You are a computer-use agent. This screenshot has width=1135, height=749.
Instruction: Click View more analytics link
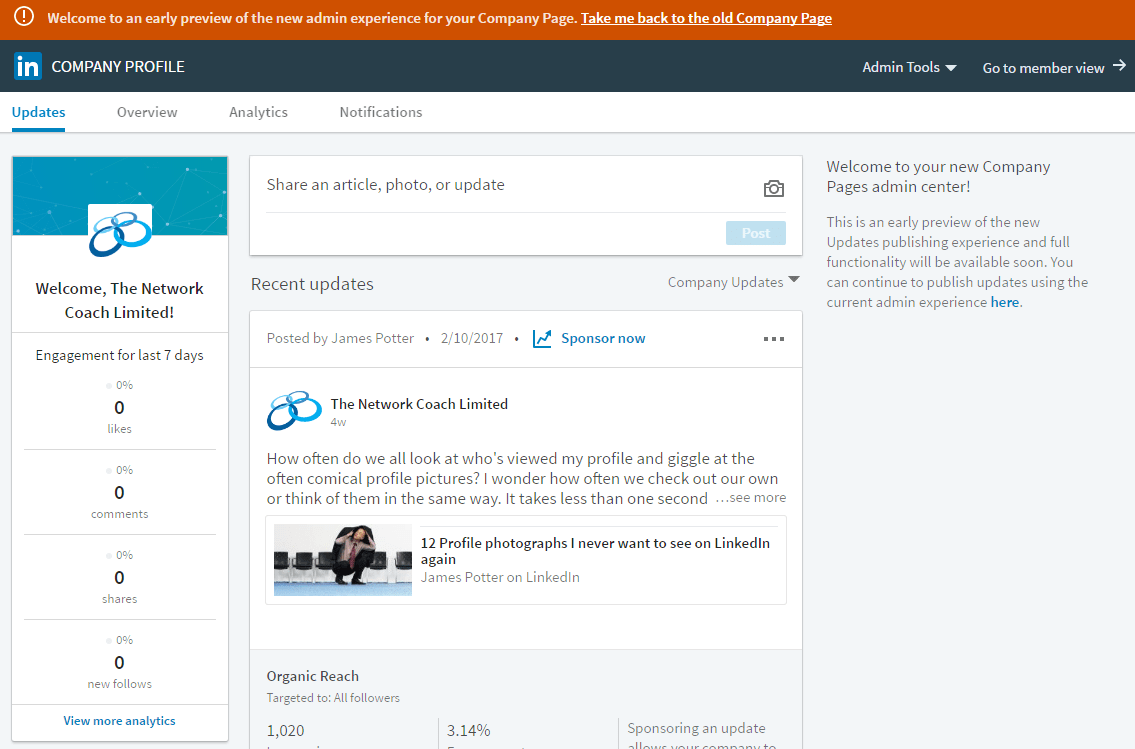[119, 721]
